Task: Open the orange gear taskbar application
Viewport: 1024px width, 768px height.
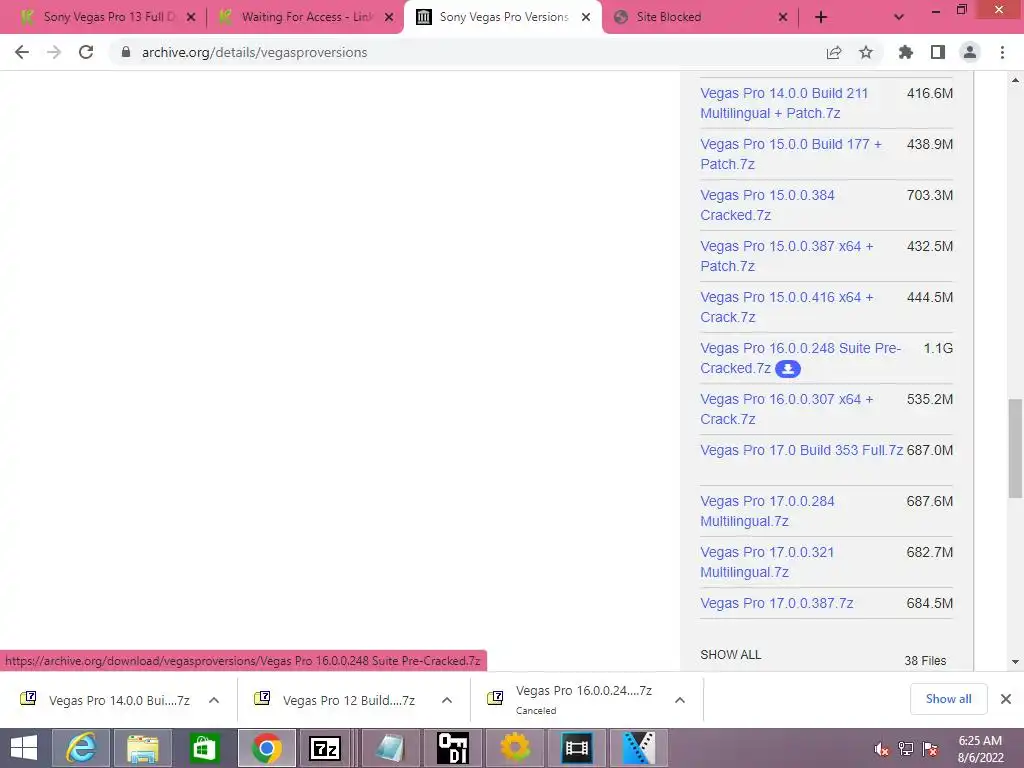Action: coord(515,748)
